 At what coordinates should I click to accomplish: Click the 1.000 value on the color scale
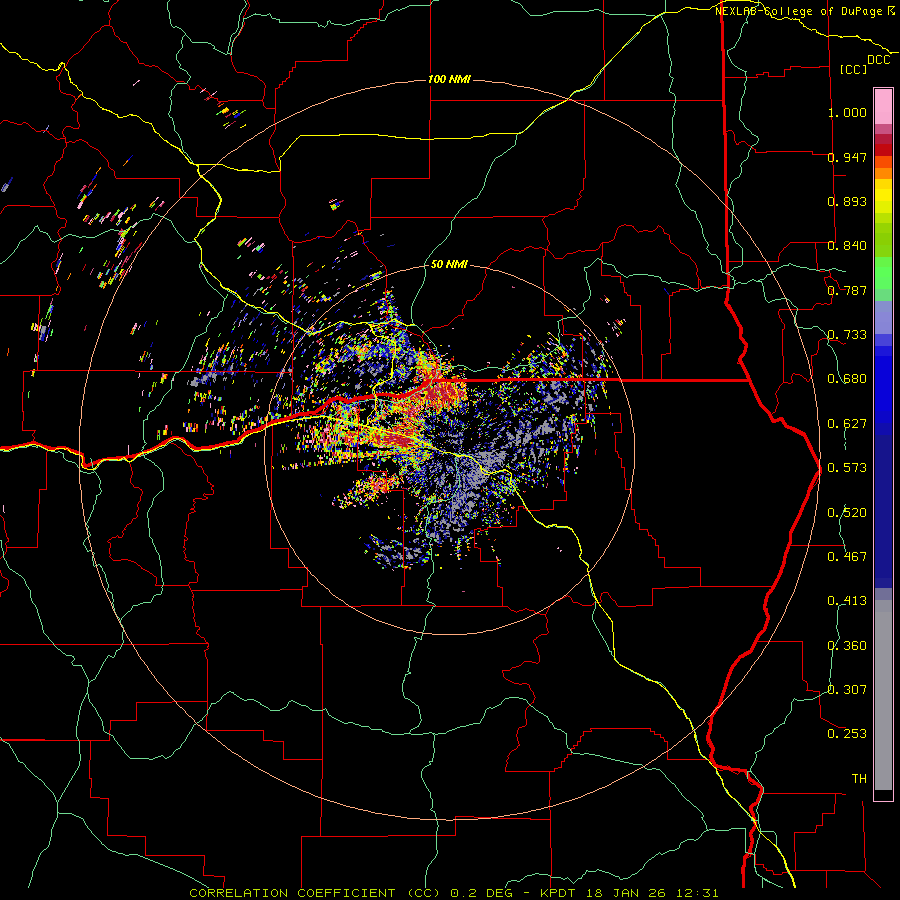(x=847, y=112)
